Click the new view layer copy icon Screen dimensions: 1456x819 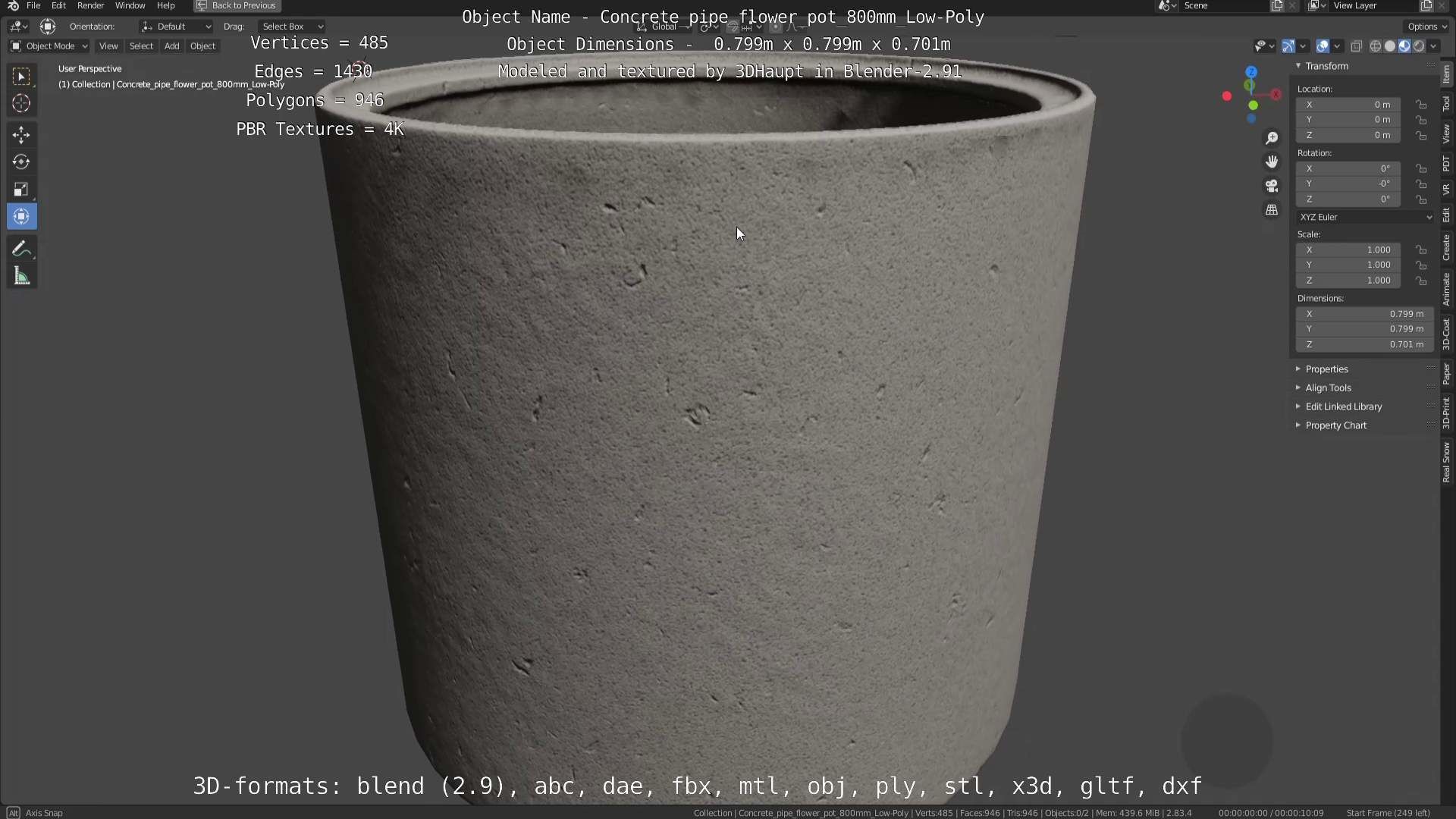tap(1426, 5)
